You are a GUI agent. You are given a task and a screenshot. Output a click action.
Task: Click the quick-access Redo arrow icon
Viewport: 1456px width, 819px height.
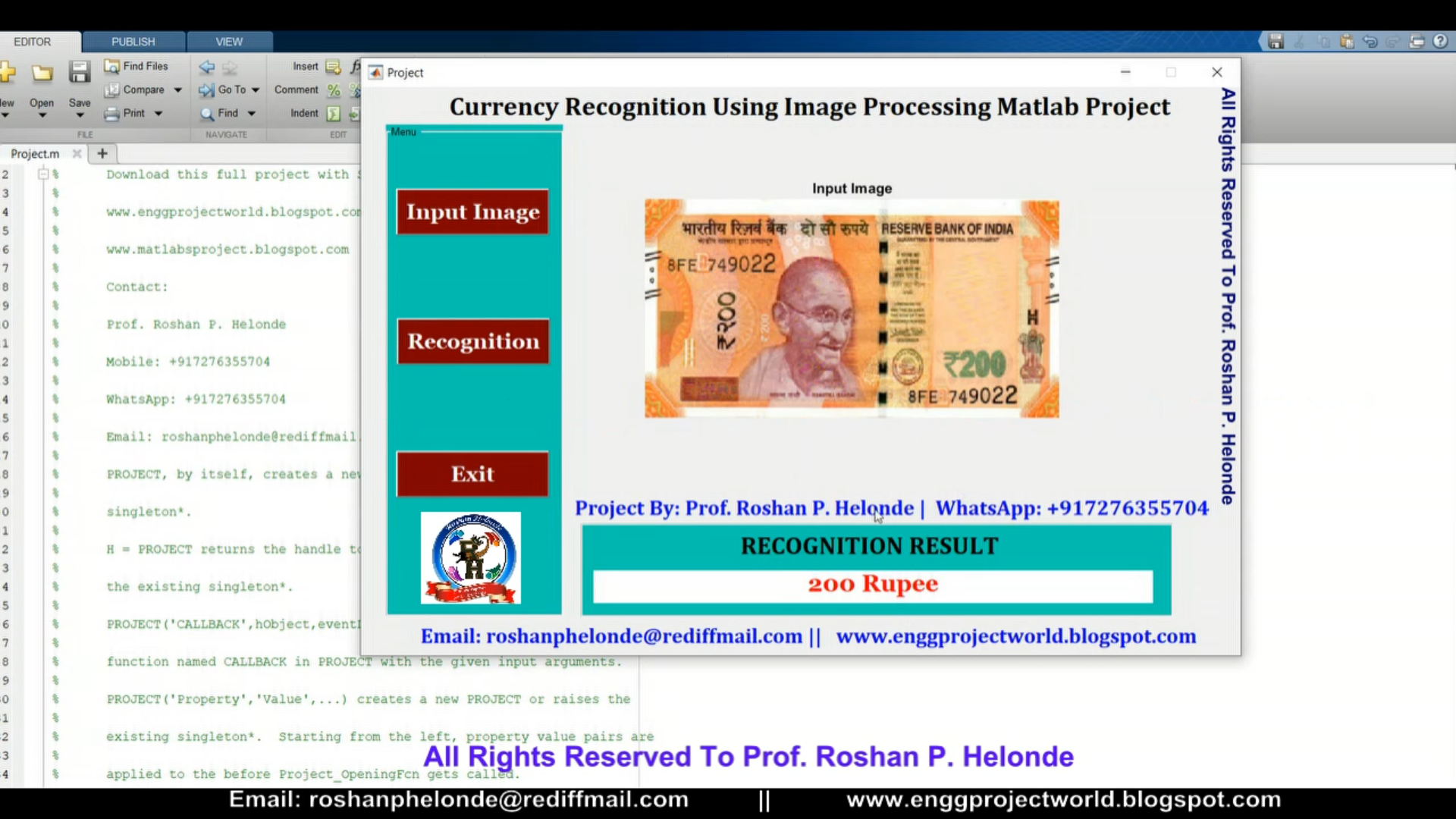1394,42
